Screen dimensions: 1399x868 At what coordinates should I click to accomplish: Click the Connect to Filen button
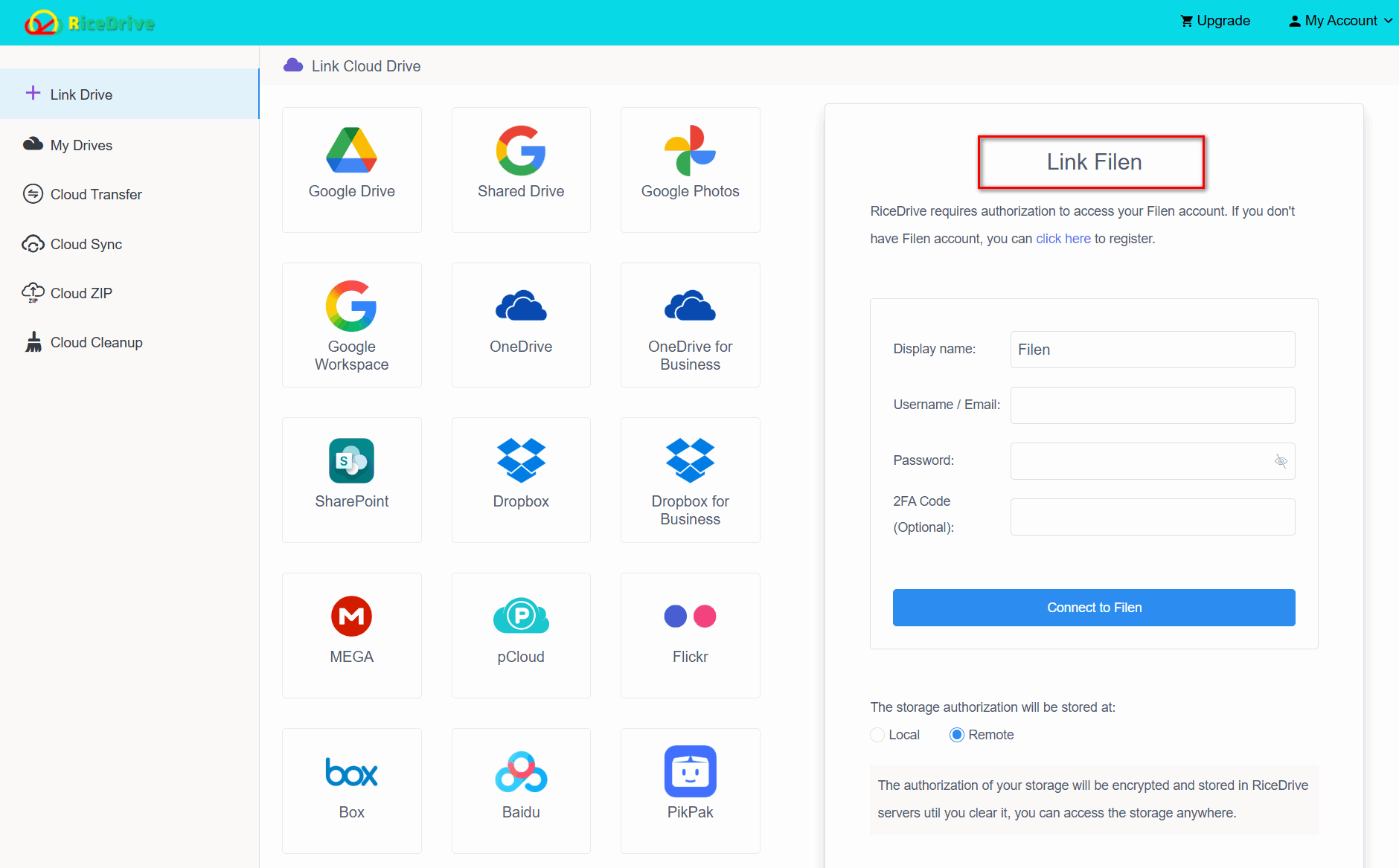(1094, 608)
